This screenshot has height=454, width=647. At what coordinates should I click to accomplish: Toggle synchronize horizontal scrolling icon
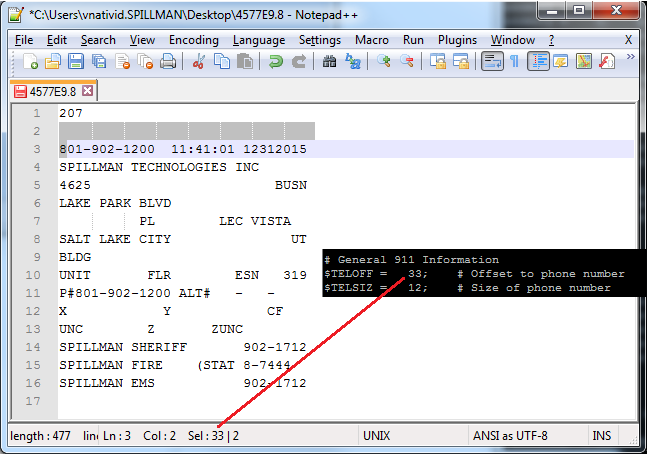(x=461, y=61)
